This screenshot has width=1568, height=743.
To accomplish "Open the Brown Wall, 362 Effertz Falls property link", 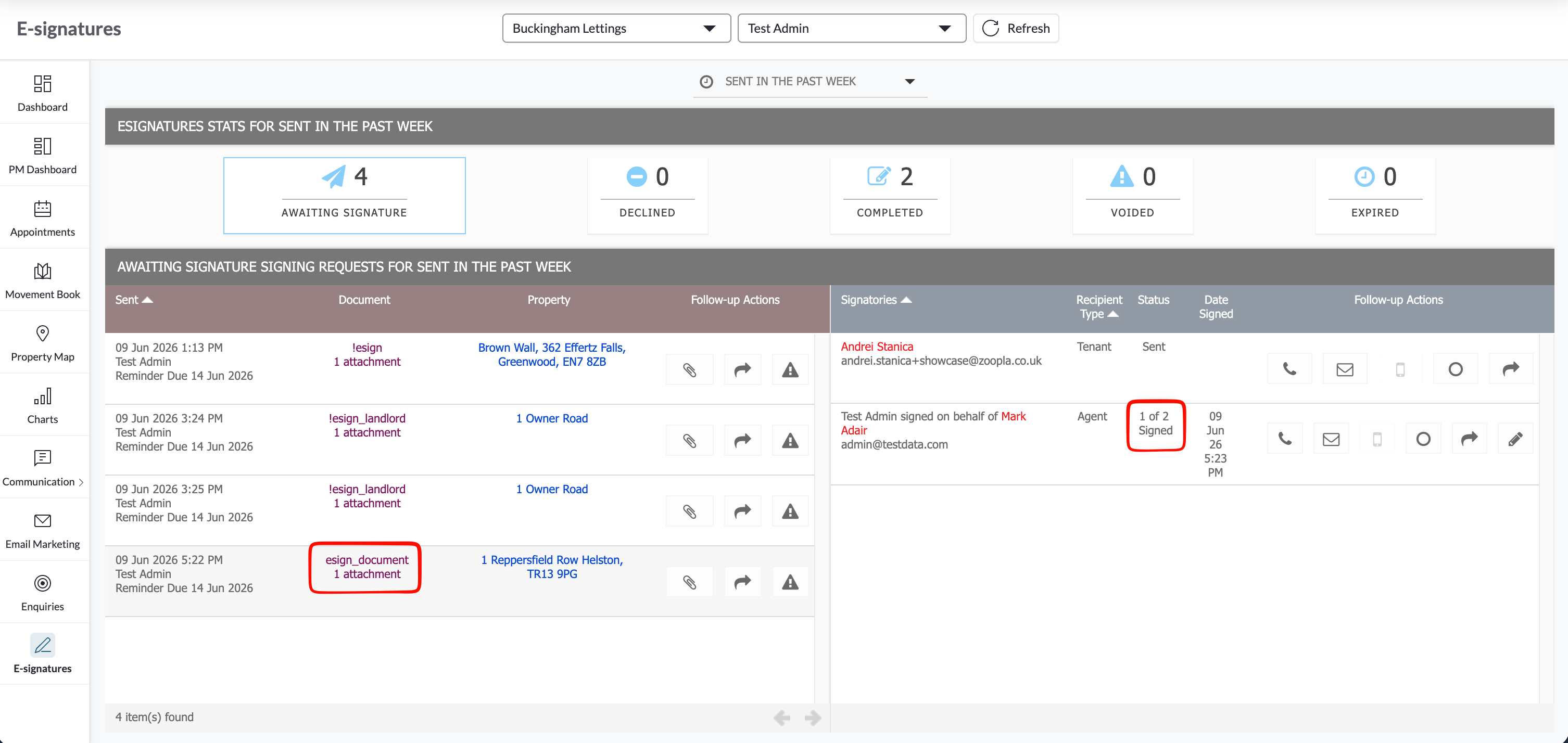I will tap(551, 355).
